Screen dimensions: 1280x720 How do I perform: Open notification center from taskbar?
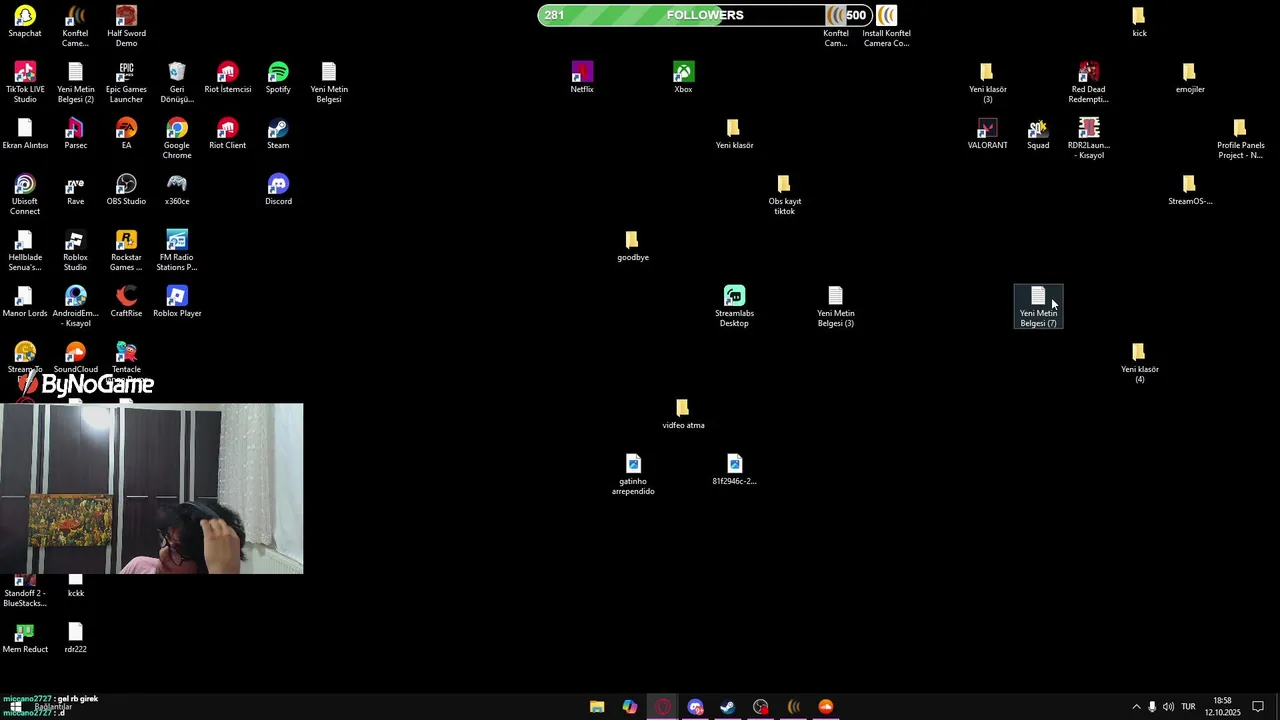(x=1258, y=707)
